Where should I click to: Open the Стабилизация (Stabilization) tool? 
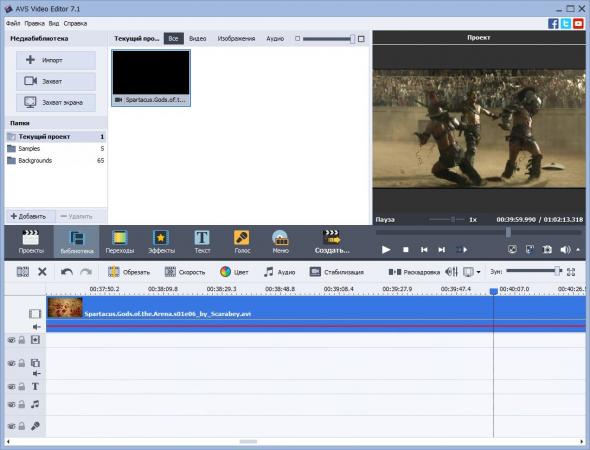point(336,272)
